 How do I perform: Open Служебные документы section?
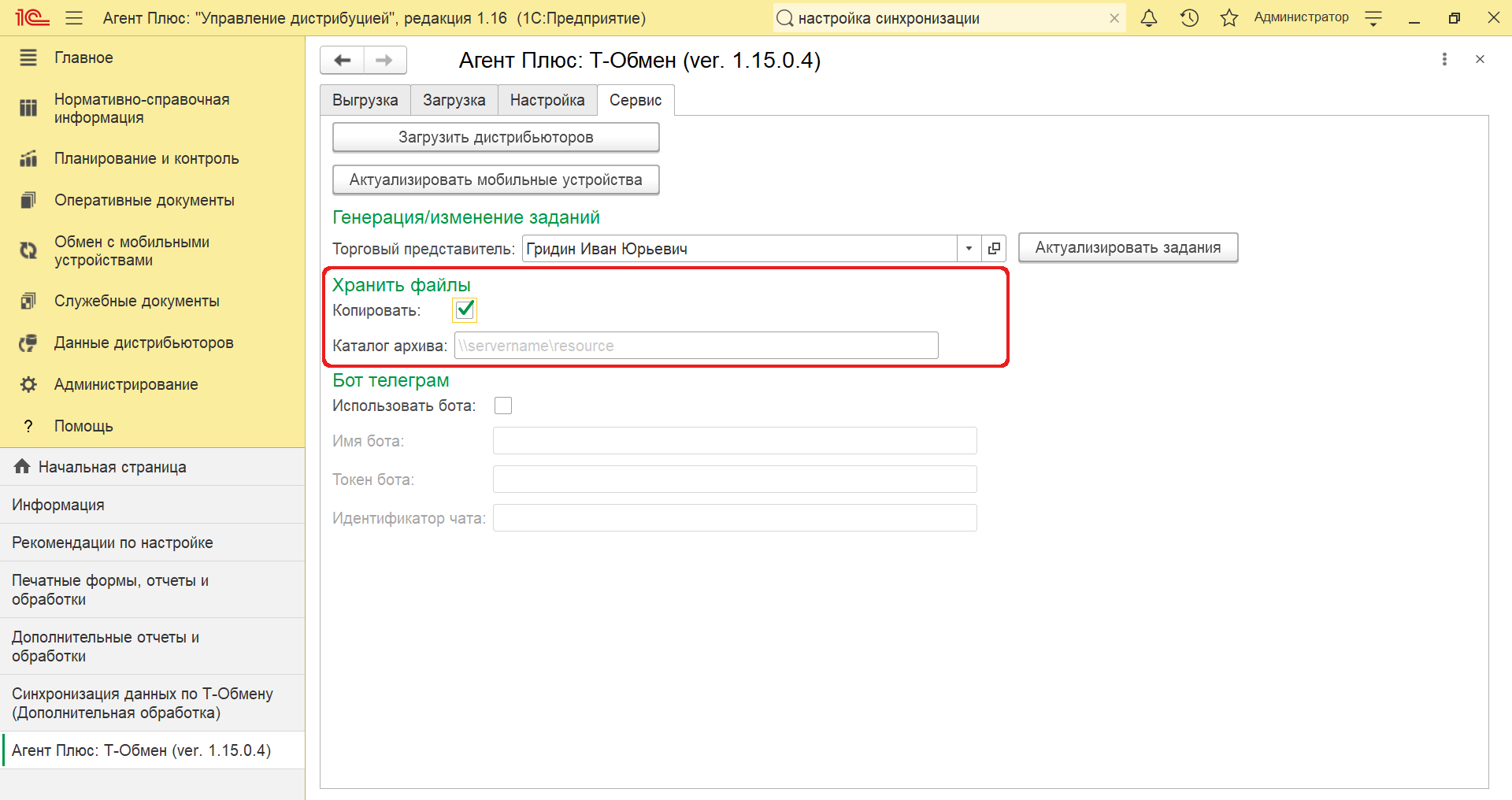click(x=152, y=301)
